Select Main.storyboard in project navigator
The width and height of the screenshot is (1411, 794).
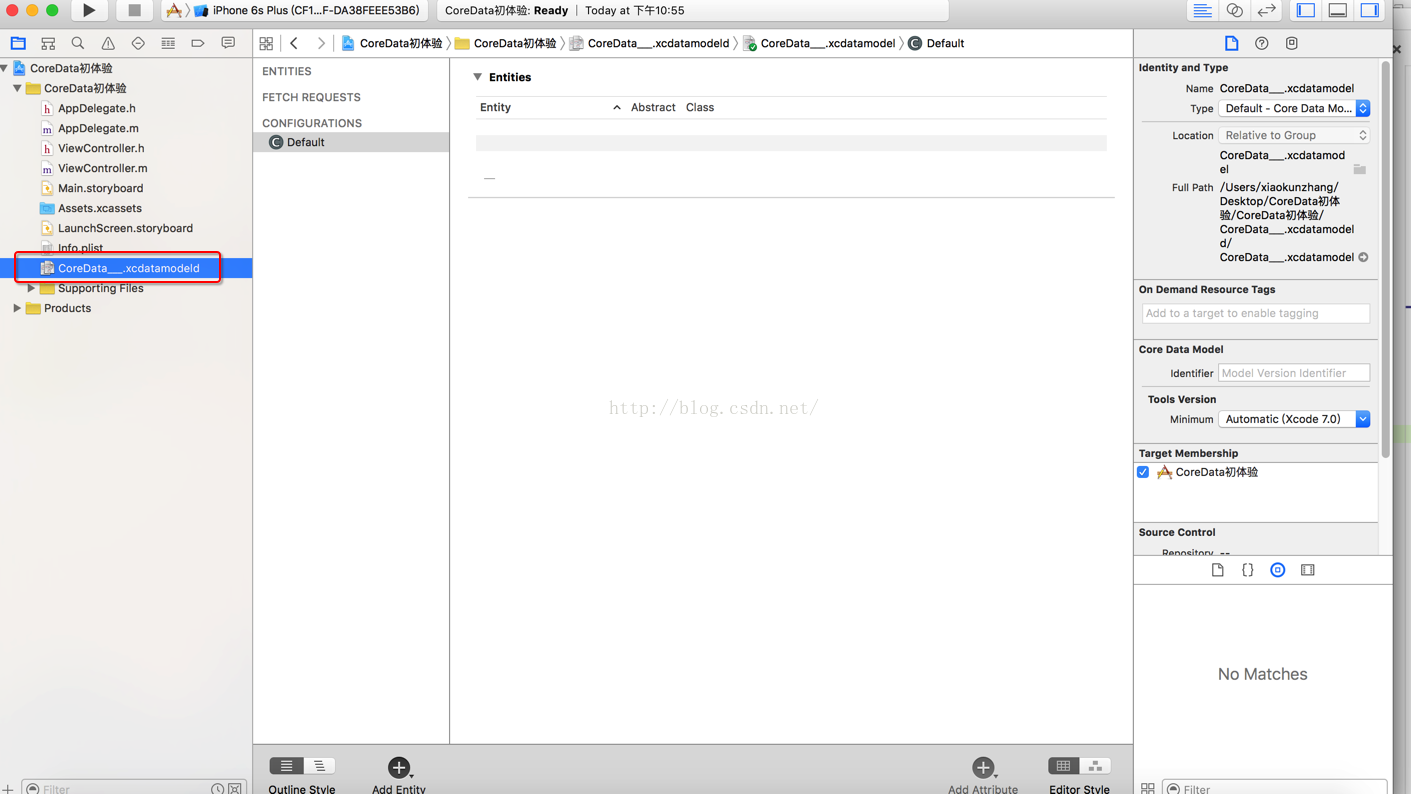coord(100,188)
